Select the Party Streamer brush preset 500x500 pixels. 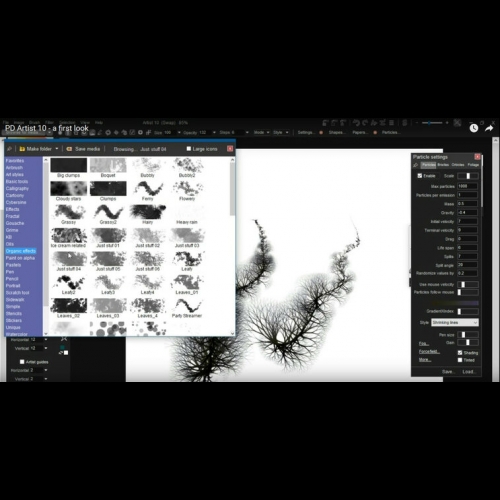187,308
